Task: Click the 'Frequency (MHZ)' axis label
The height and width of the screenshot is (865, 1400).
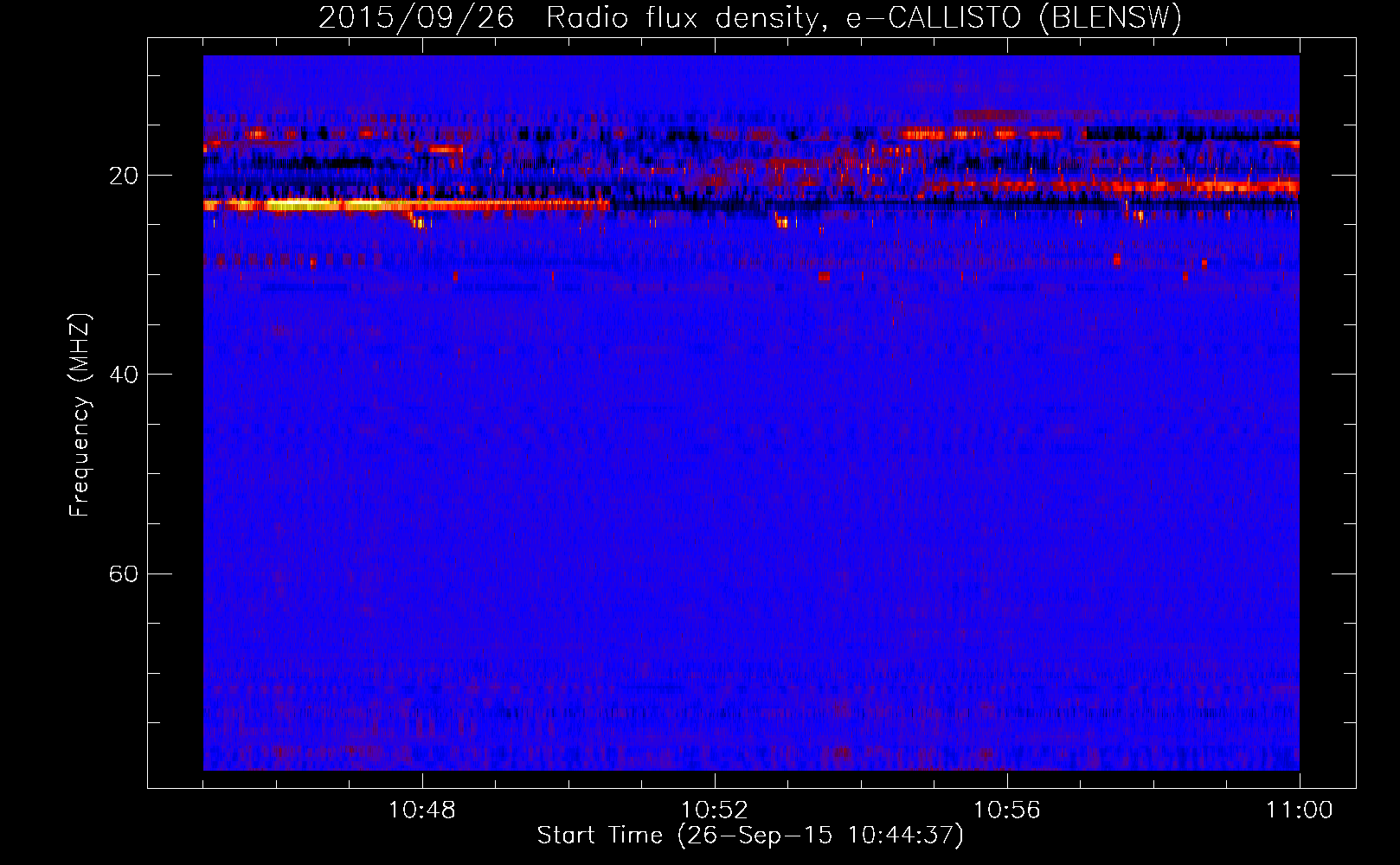Action: pos(80,415)
